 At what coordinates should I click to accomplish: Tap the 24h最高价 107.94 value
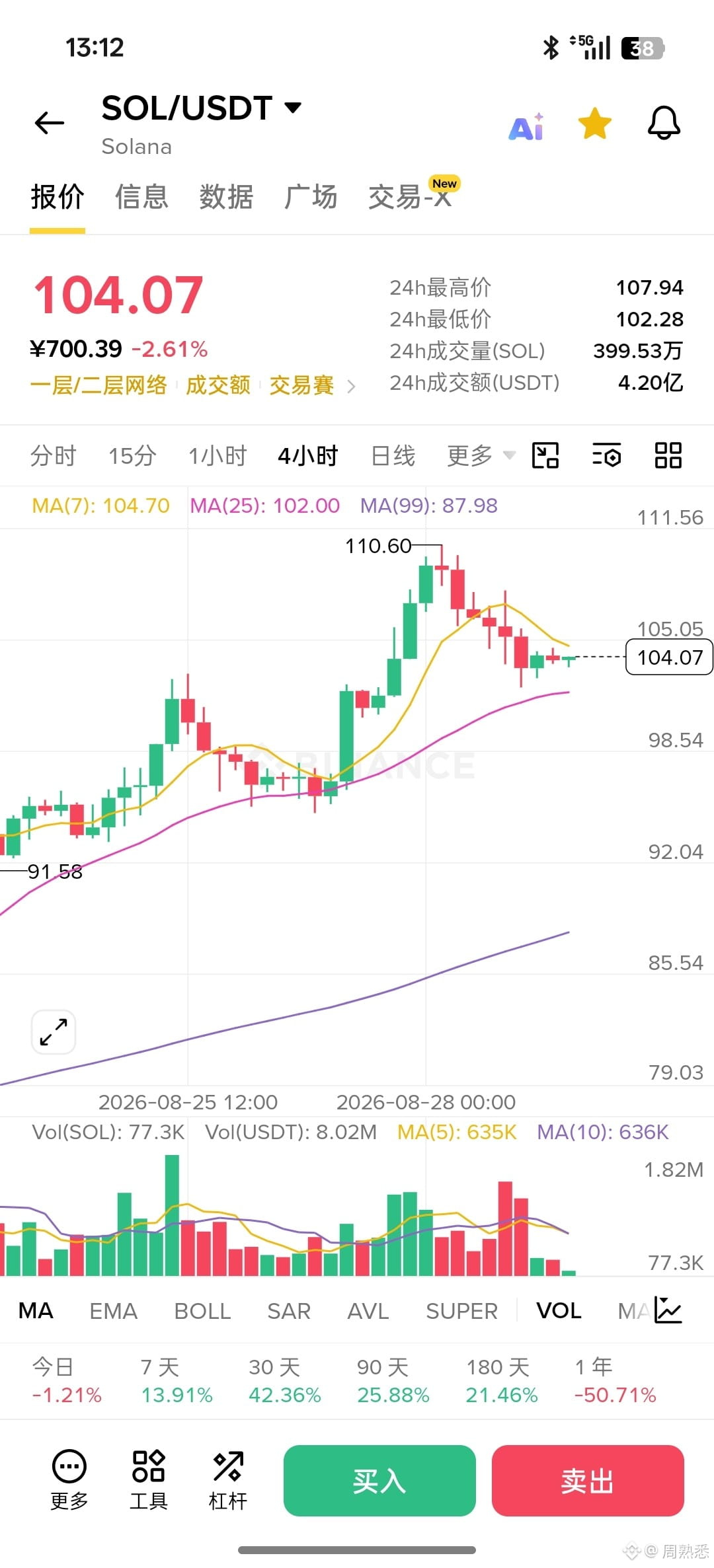click(649, 287)
